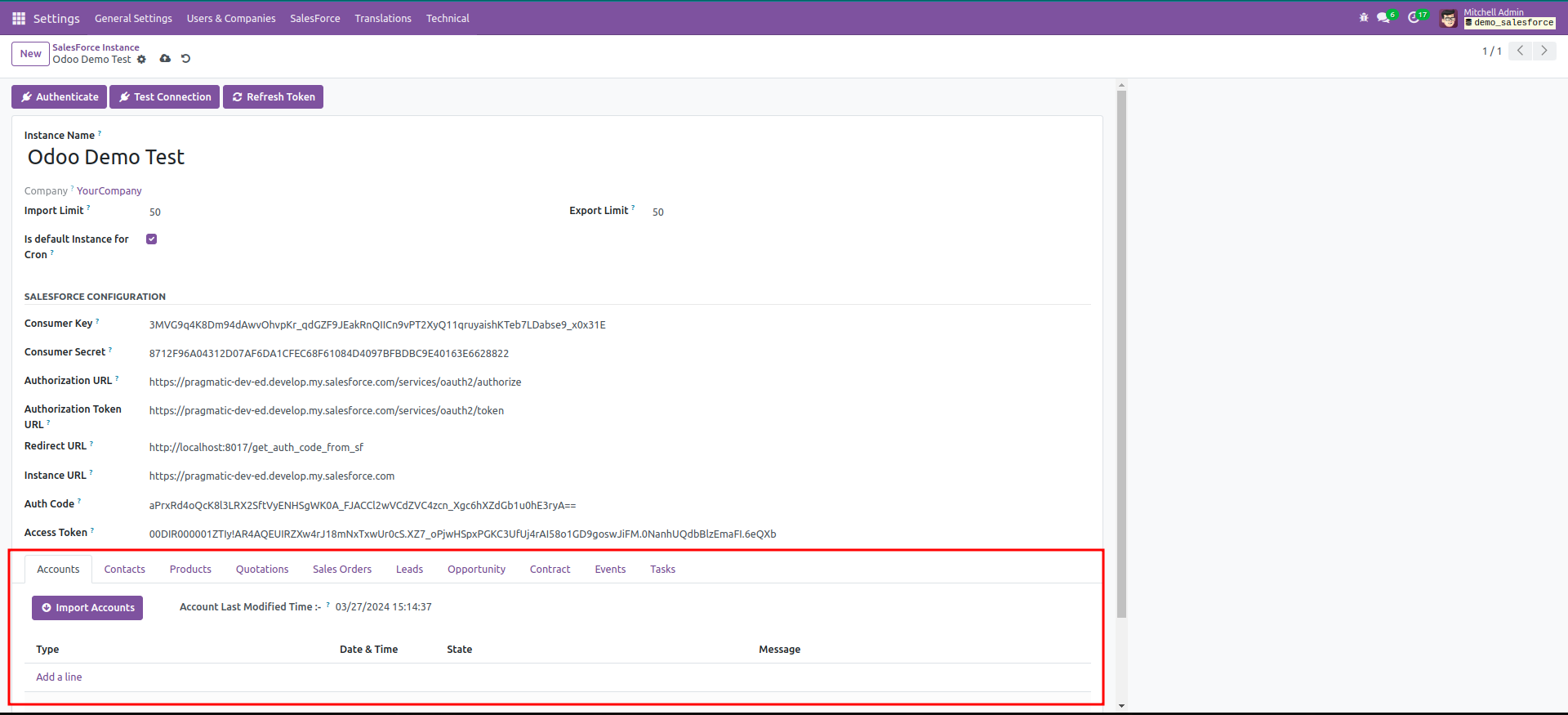Save record with the cloud upload icon
The width and height of the screenshot is (1568, 715).
click(x=165, y=59)
